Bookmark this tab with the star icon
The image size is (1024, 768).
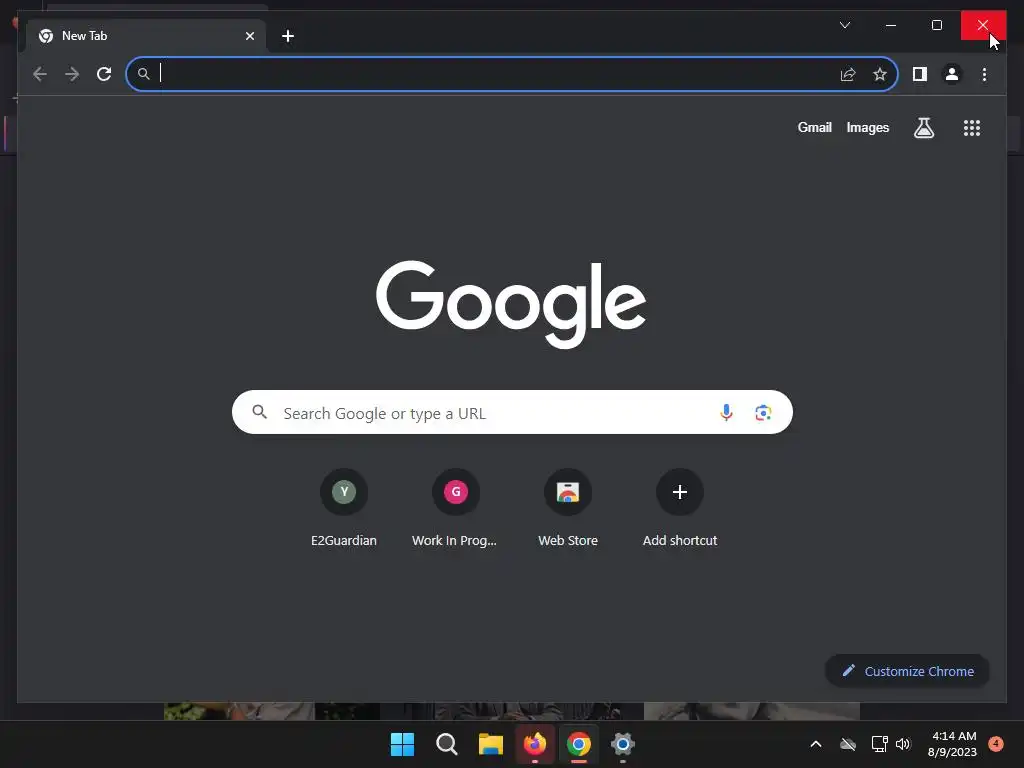pyautogui.click(x=880, y=74)
